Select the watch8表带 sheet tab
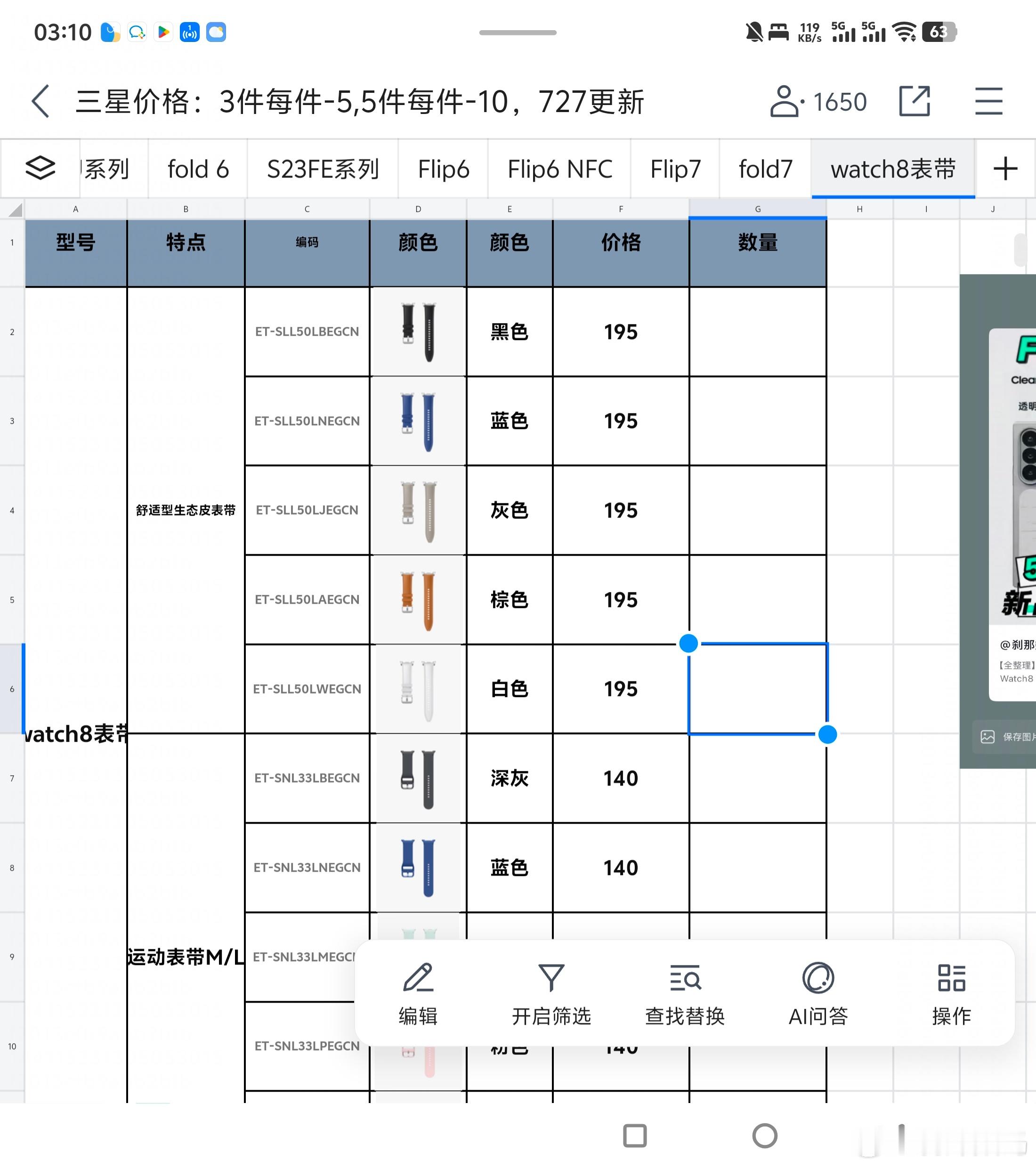Image resolution: width=1036 pixels, height=1168 pixels. (892, 169)
